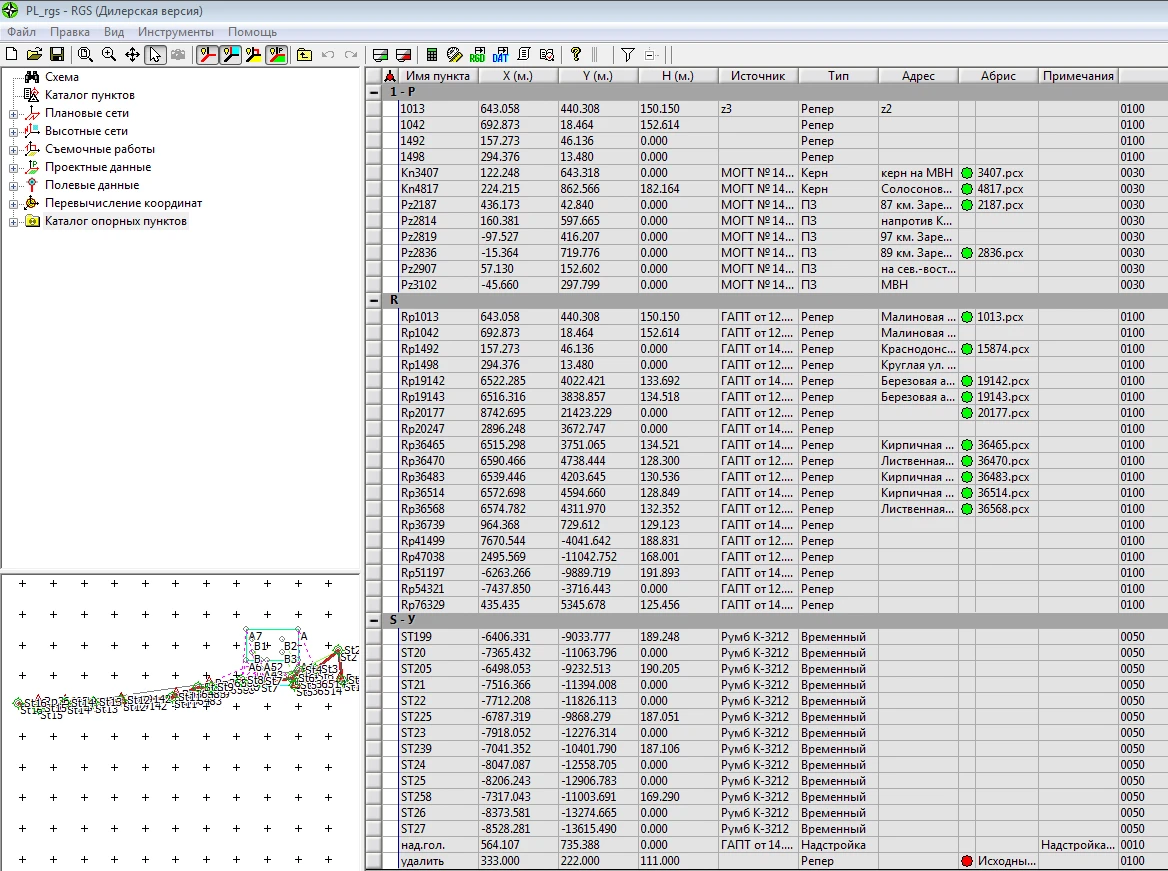Open the Инструменты menu
Screen dimensions: 1168x871
(174, 32)
